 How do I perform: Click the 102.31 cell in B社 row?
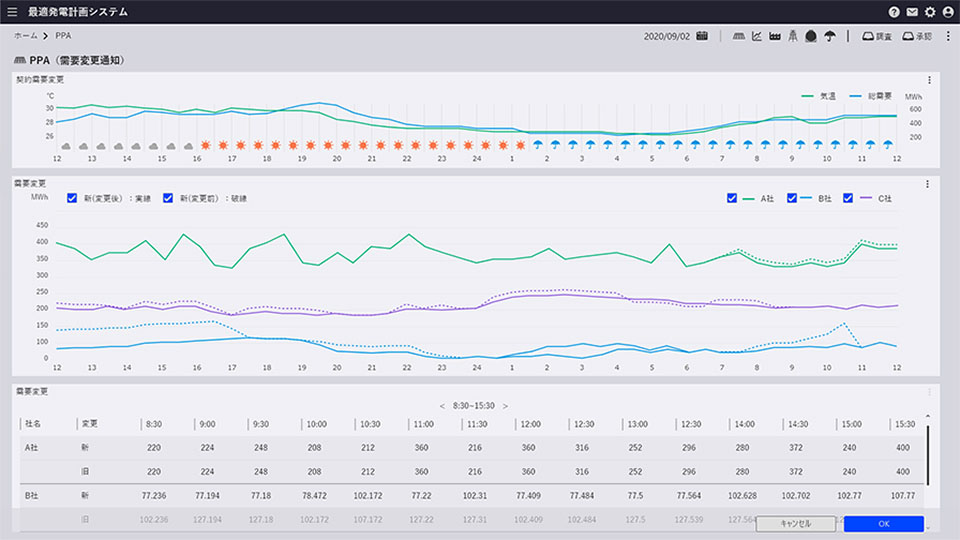[474, 495]
